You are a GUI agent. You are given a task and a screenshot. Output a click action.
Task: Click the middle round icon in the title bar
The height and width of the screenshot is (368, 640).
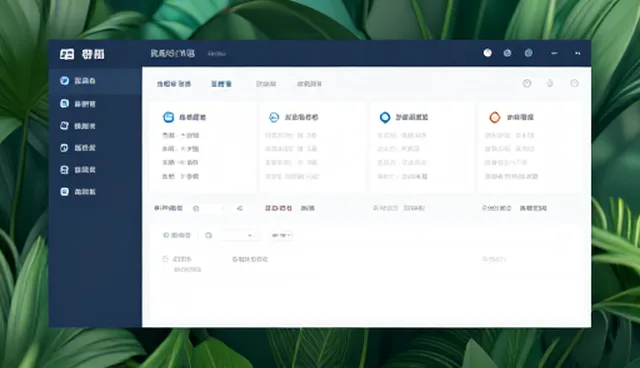pos(507,53)
